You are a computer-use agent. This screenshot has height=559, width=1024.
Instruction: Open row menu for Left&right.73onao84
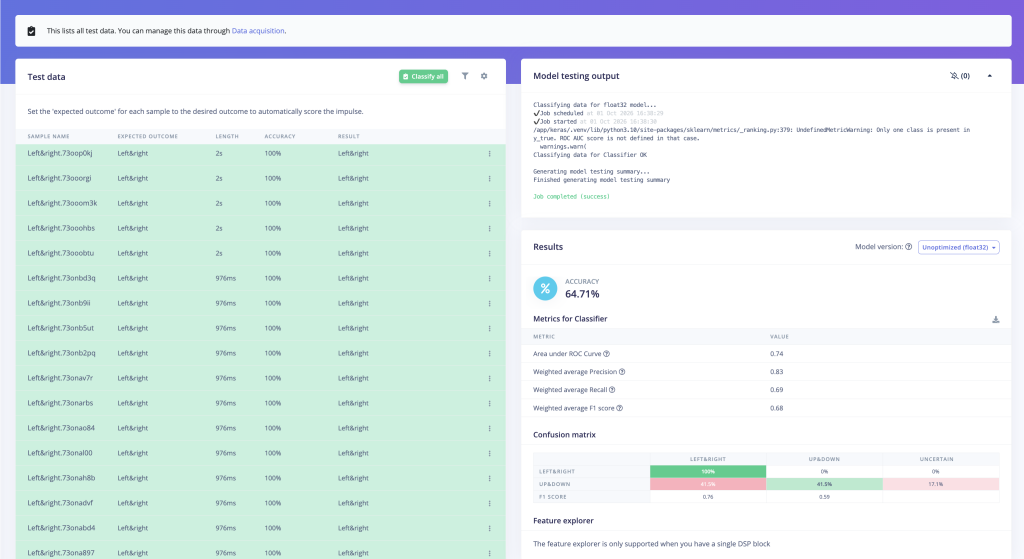pyautogui.click(x=489, y=428)
